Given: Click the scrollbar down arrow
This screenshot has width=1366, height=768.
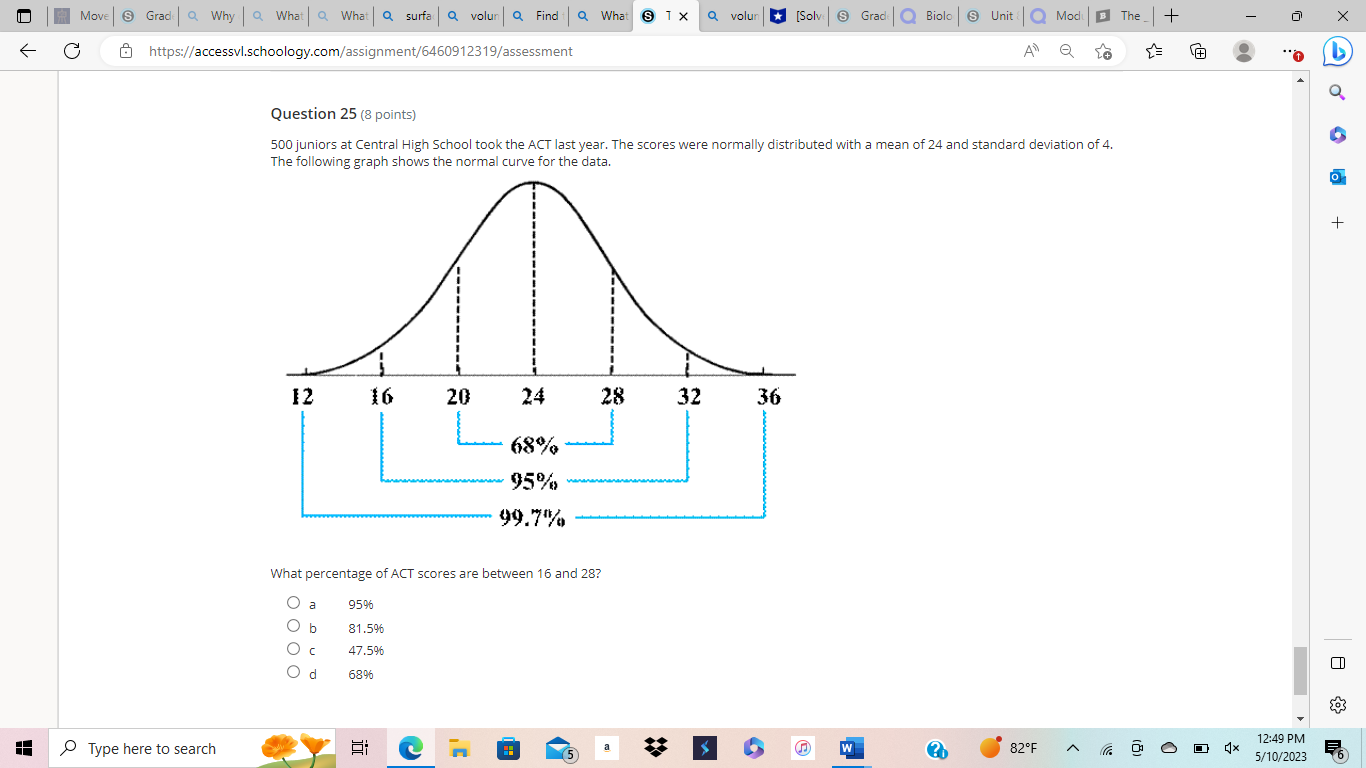Looking at the screenshot, I should click(x=1300, y=718).
